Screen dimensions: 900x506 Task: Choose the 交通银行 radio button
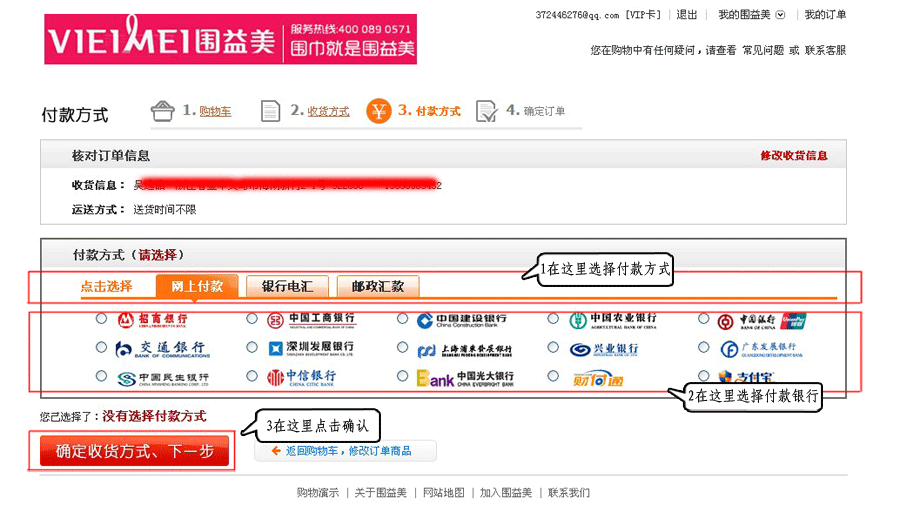coord(102,347)
